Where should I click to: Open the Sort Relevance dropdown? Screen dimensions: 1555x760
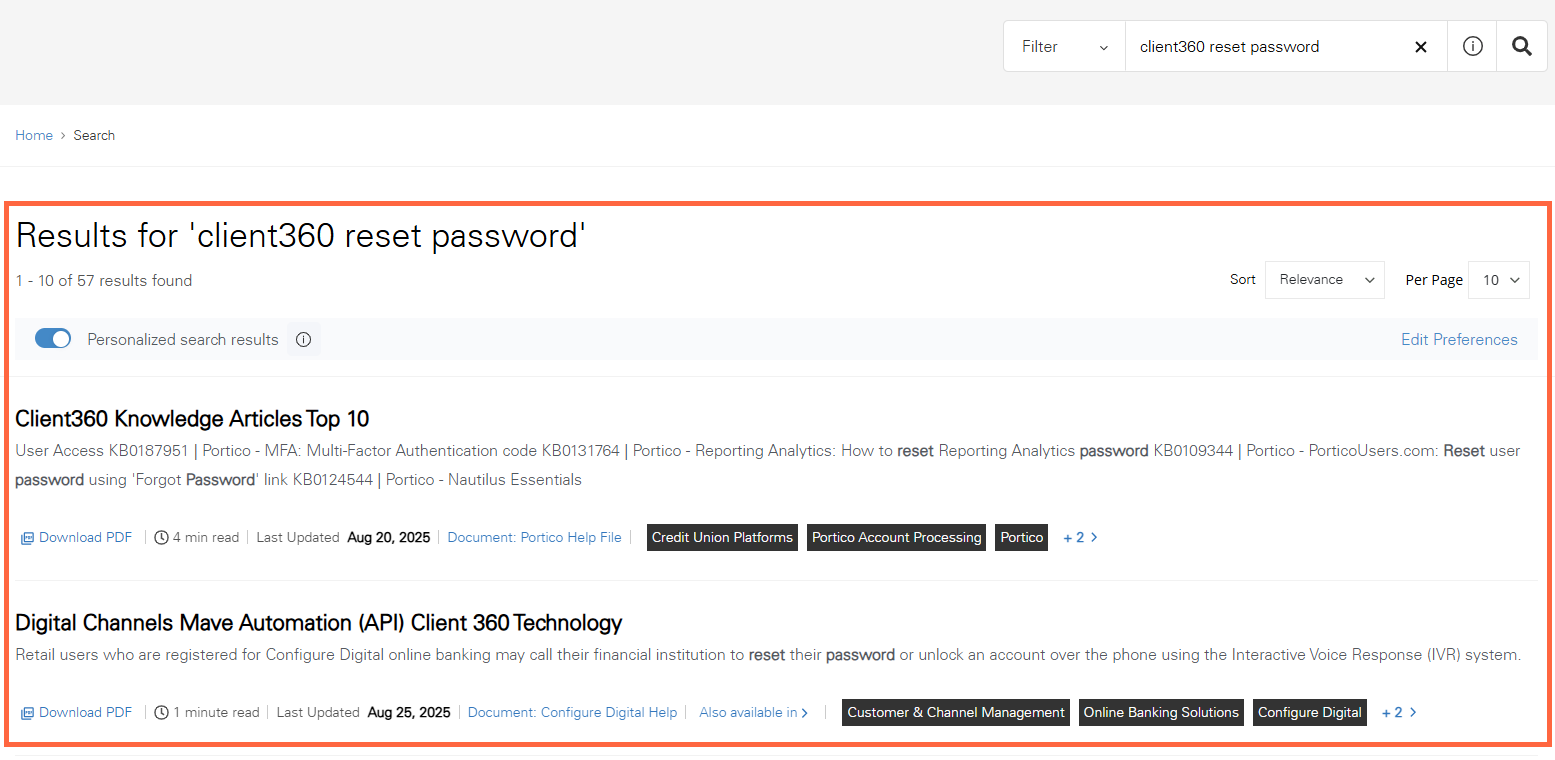pyautogui.click(x=1324, y=280)
